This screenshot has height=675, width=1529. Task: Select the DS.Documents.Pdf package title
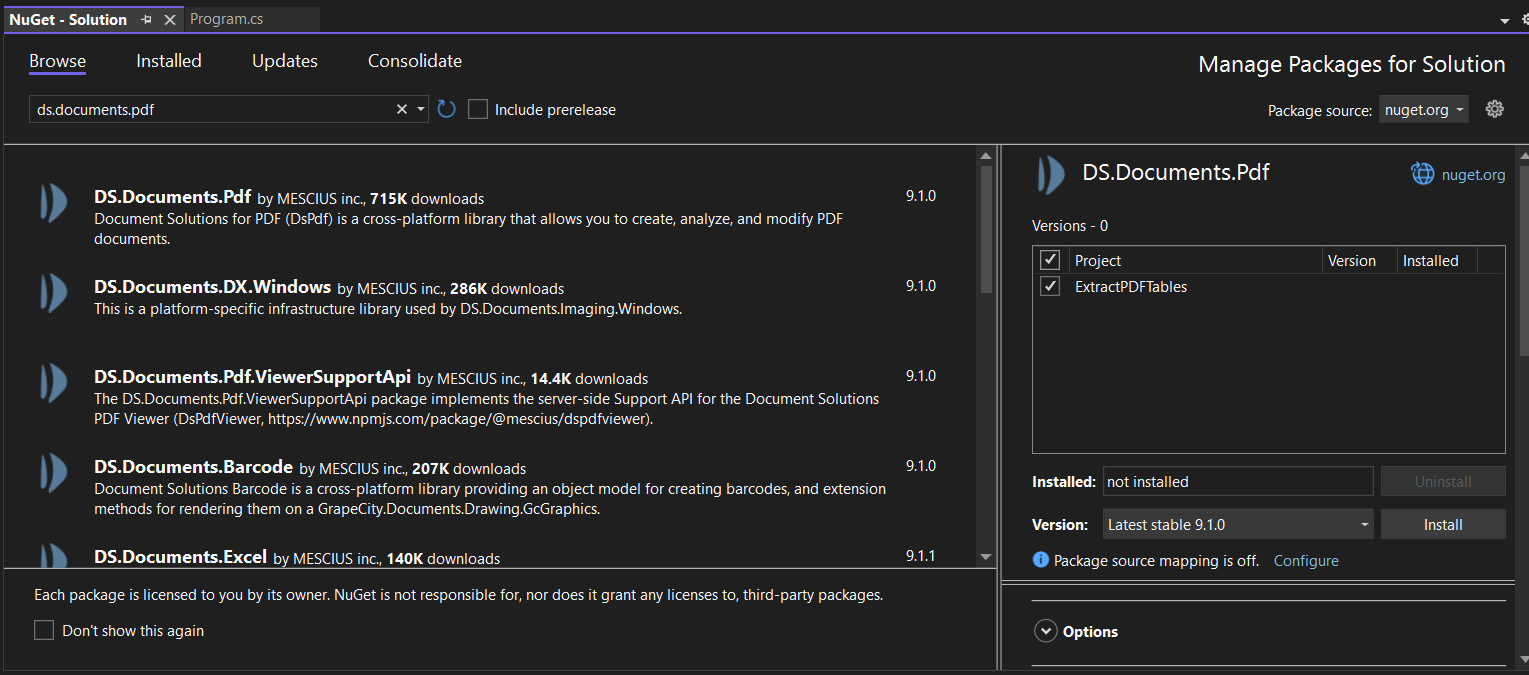(x=172, y=196)
